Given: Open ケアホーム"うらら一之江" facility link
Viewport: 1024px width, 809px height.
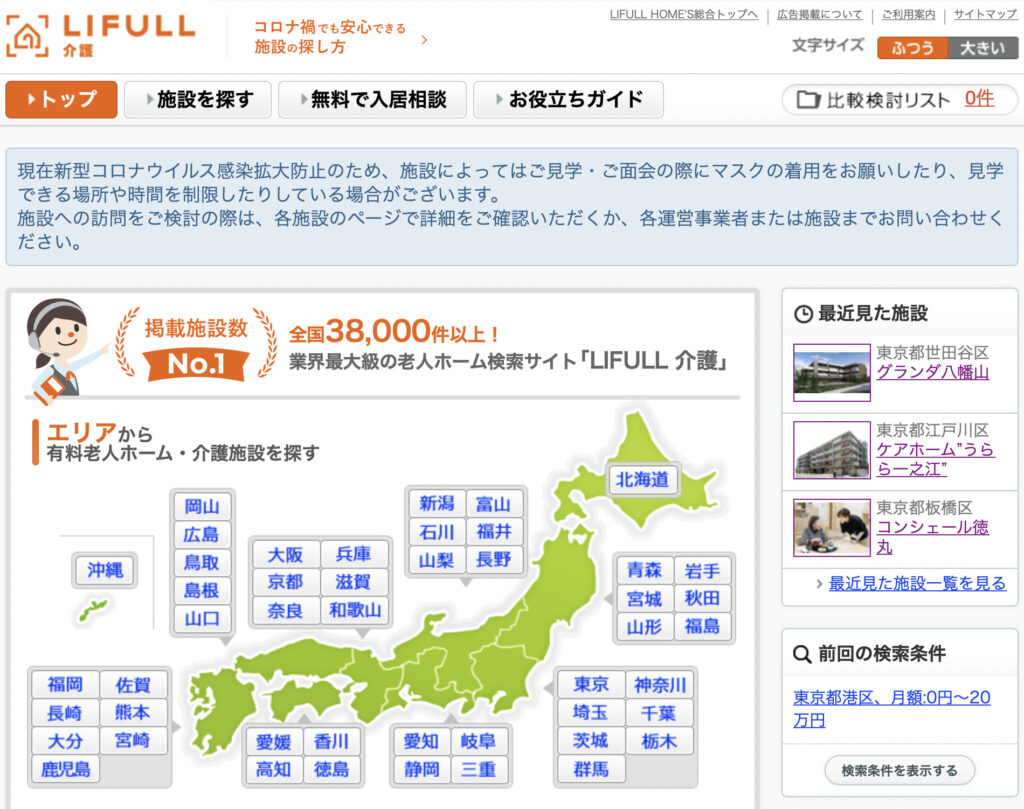Looking at the screenshot, I should 935,459.
